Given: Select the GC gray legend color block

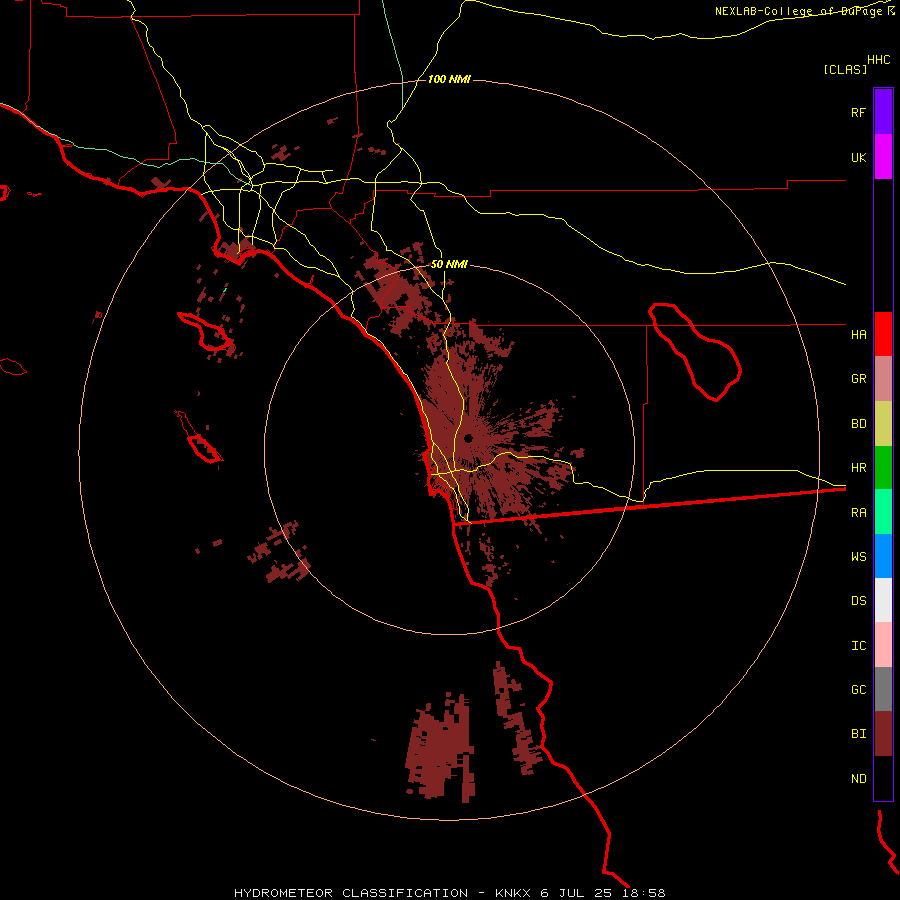Looking at the screenshot, I should (883, 689).
